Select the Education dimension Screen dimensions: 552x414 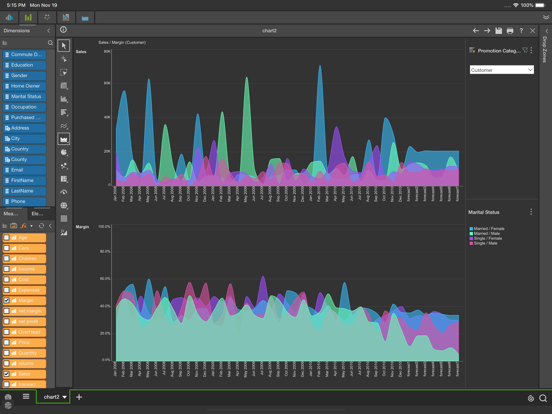24,65
